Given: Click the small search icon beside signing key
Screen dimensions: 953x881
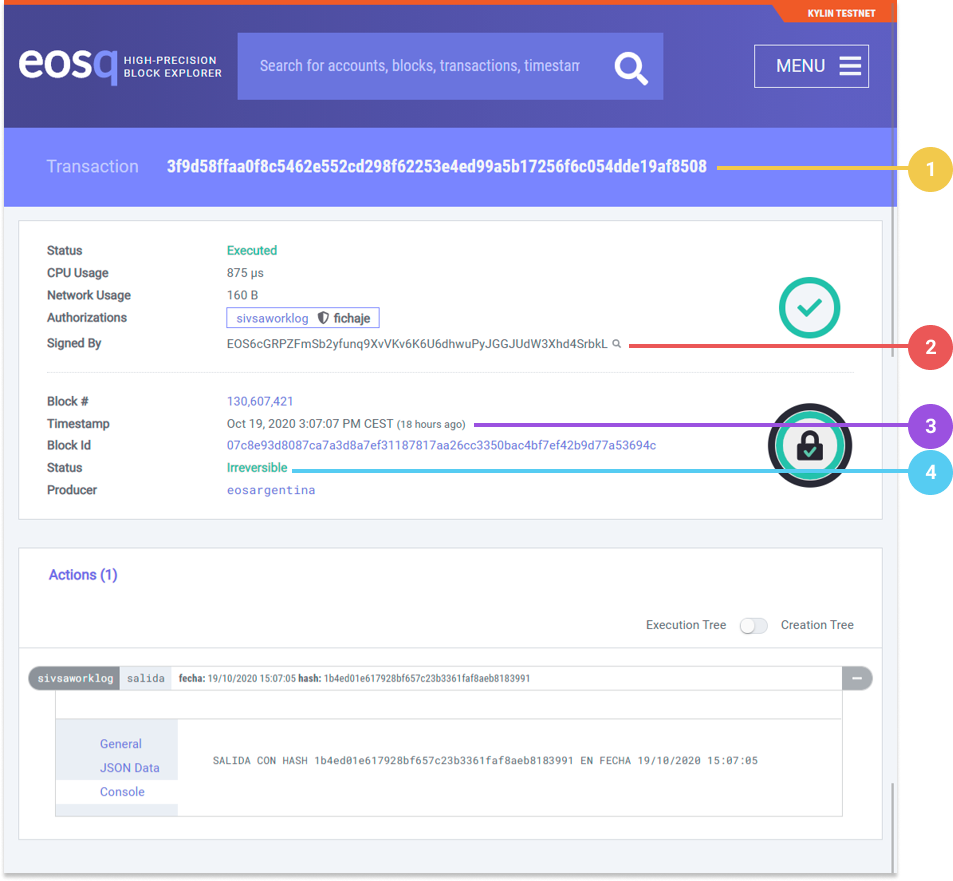Looking at the screenshot, I should [617, 344].
